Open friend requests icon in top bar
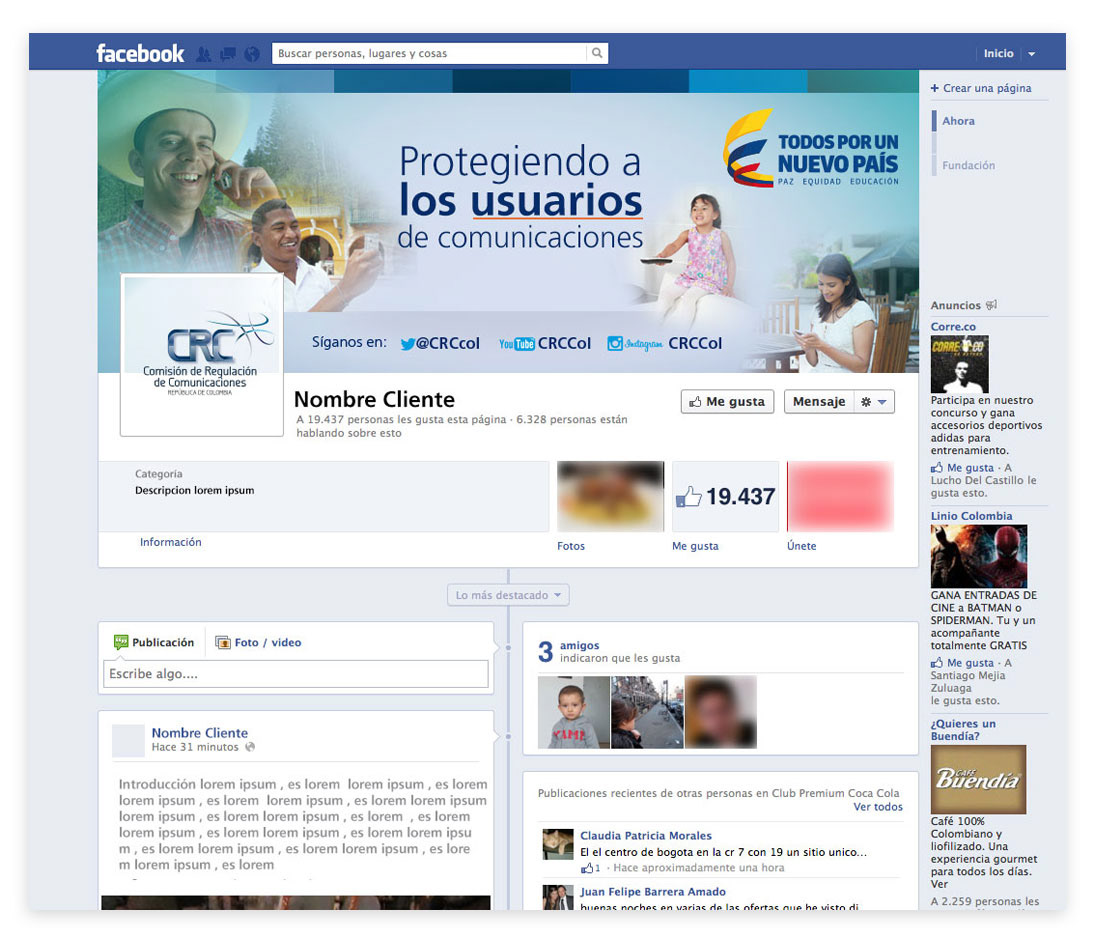Screen dimensions: 1101x947 point(204,54)
